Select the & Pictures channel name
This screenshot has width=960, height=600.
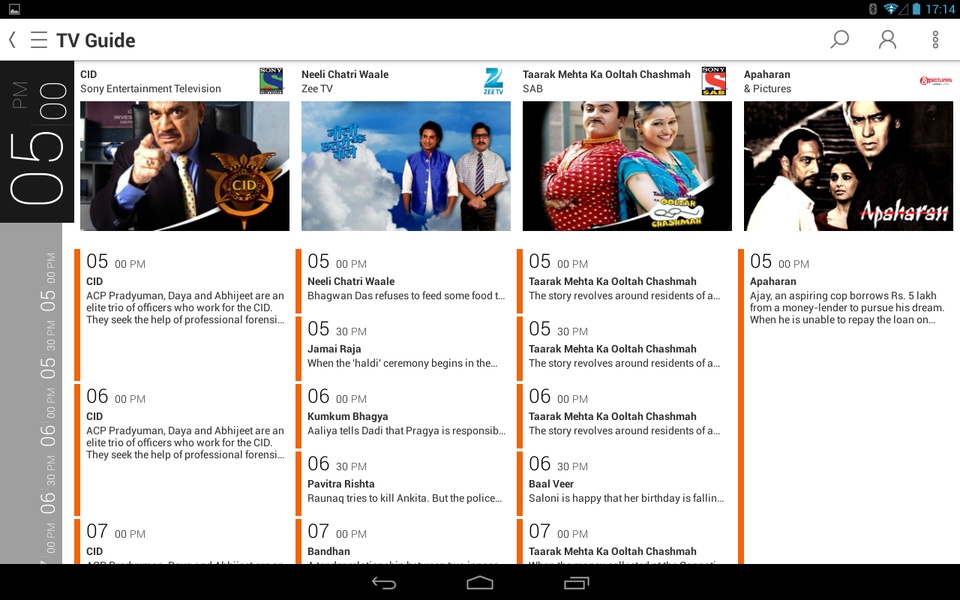click(x=767, y=89)
